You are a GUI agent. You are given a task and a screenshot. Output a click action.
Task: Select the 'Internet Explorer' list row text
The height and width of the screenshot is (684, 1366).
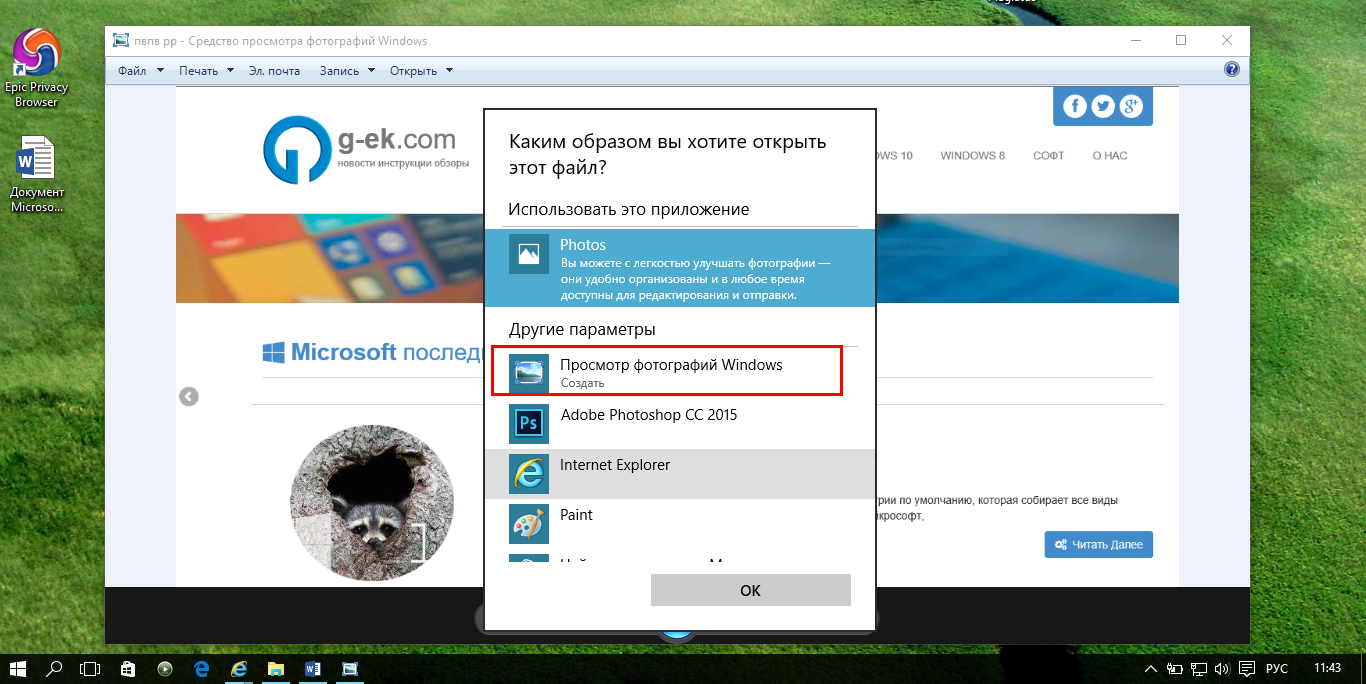[615, 465]
